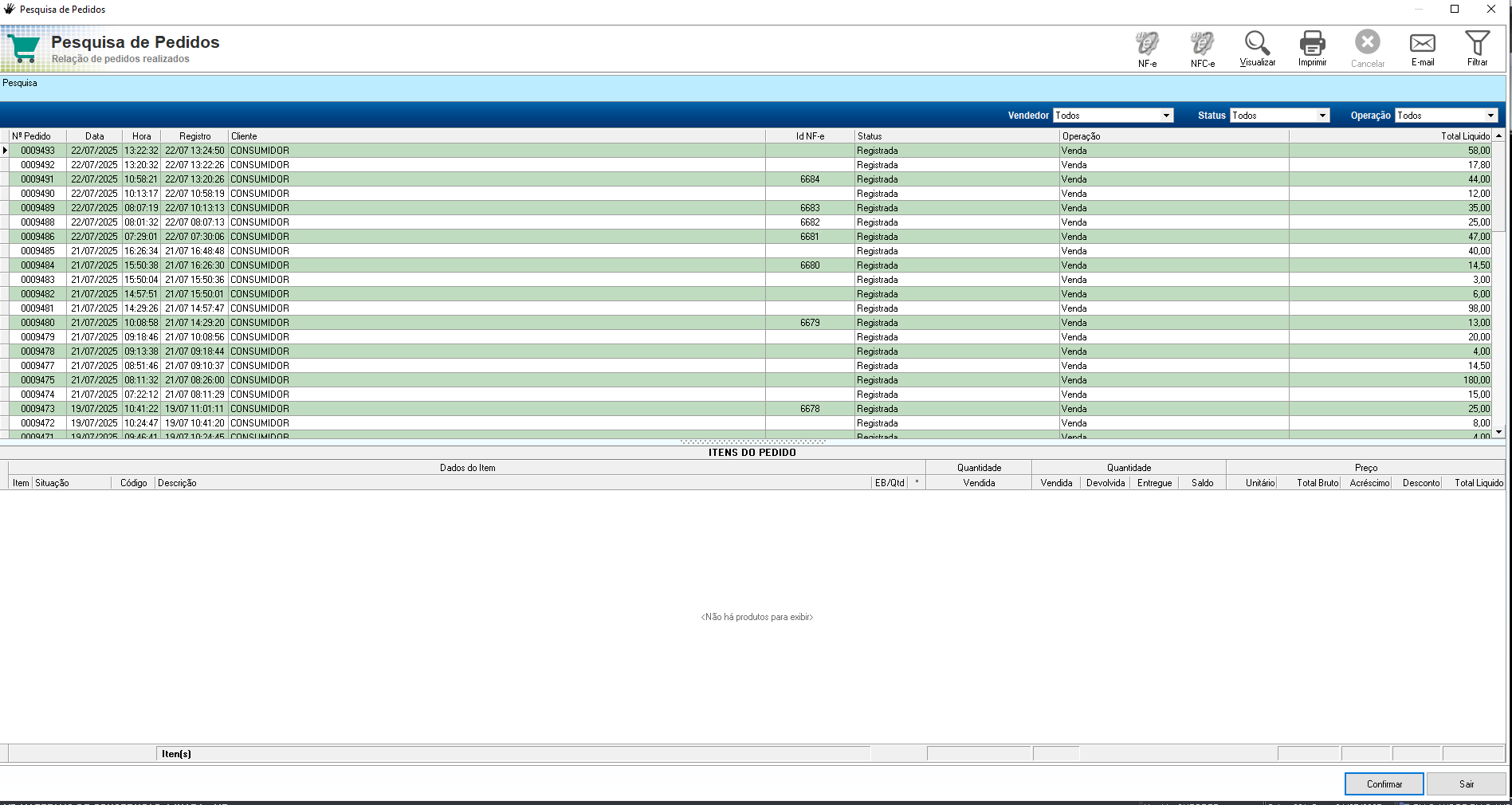Click the shopping cart logo icon

click(24, 49)
